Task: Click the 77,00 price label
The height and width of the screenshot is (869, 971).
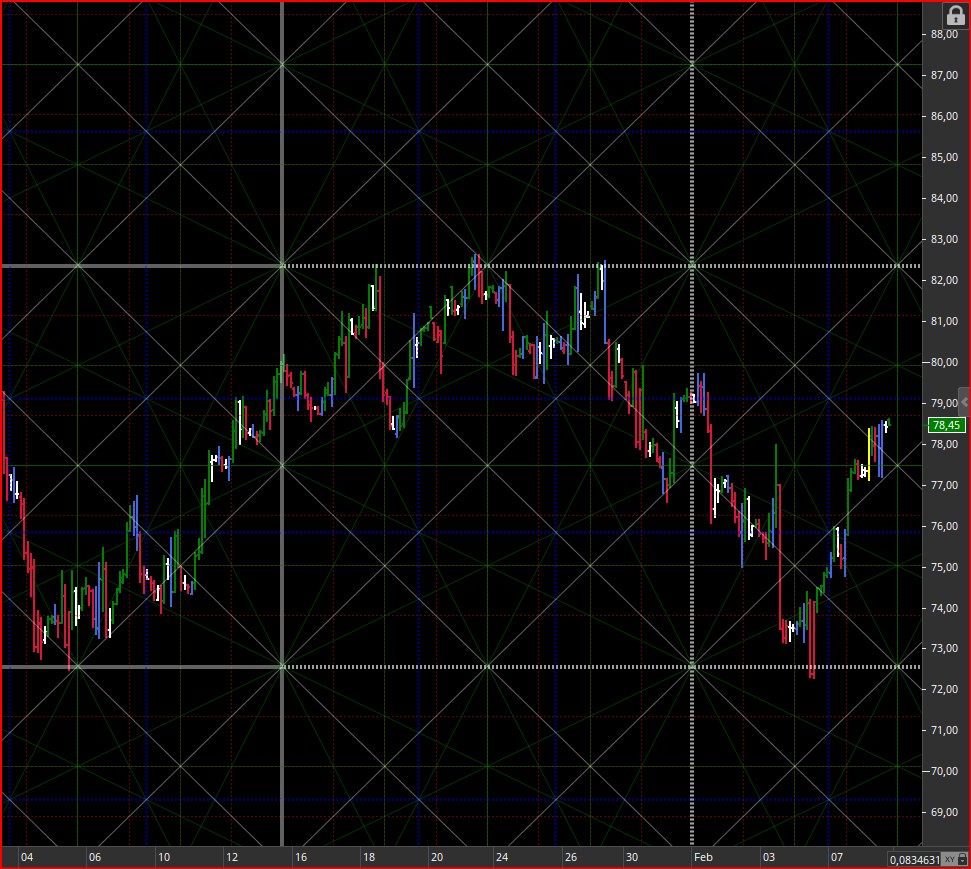Action: point(944,485)
